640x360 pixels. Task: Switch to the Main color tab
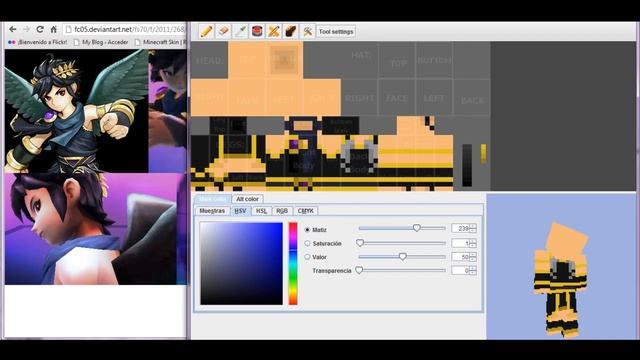(213, 199)
